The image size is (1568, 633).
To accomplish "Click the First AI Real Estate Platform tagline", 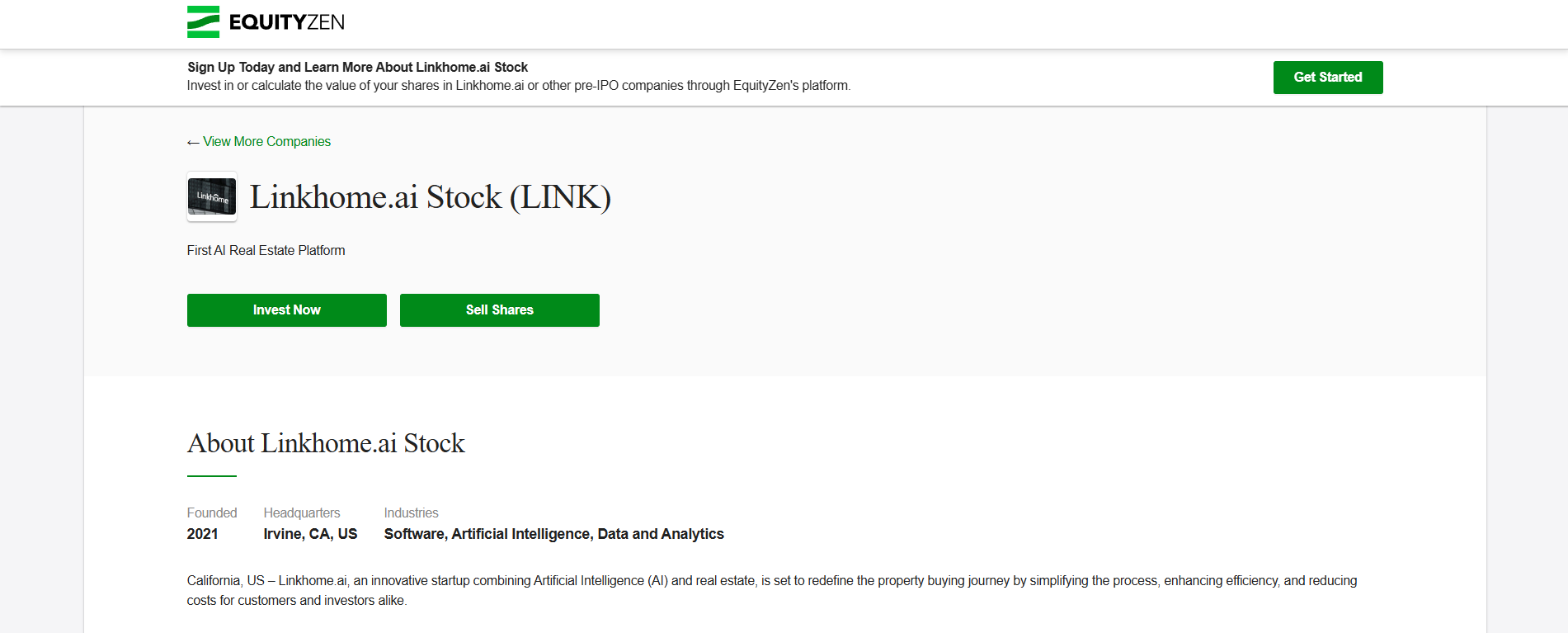I will [x=266, y=251].
